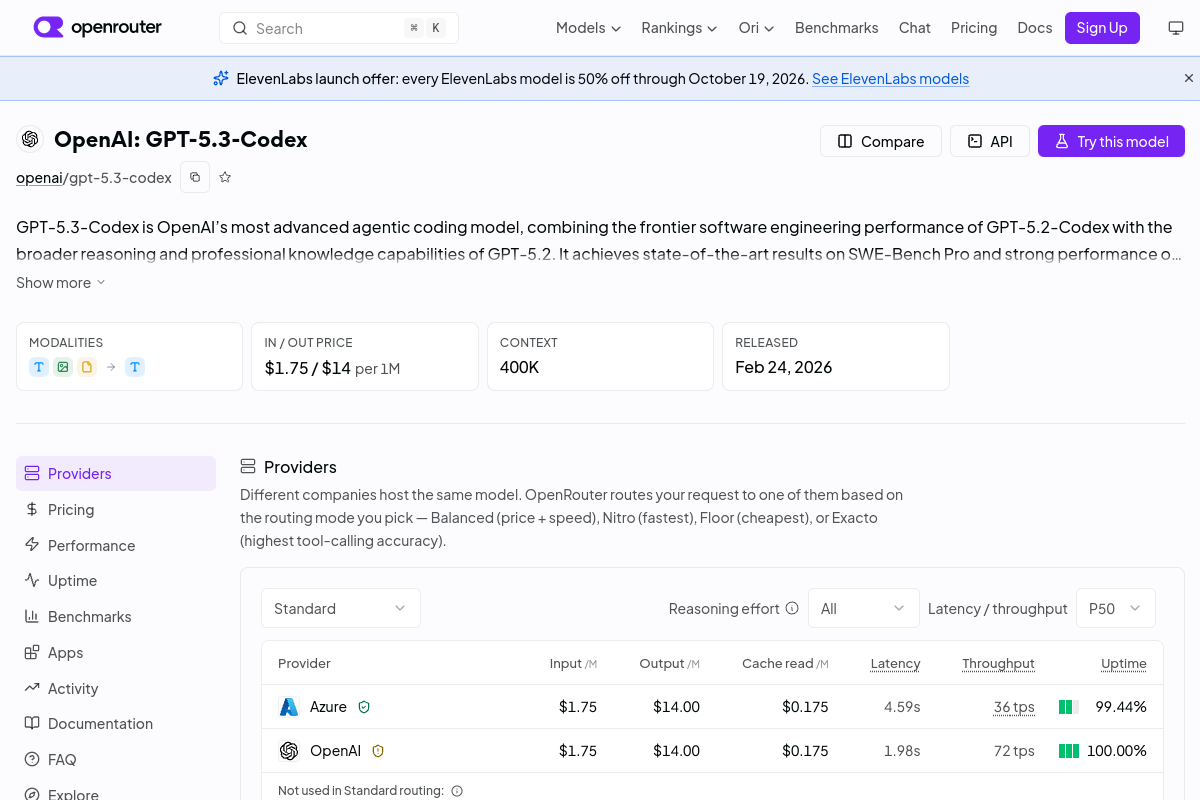
Task: Click the green shield icon next to Azure
Action: pyautogui.click(x=364, y=707)
